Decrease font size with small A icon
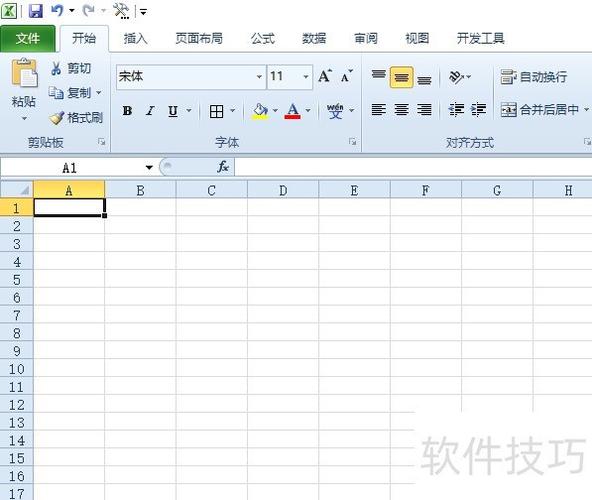Screen dimensions: 592x500 point(346,76)
